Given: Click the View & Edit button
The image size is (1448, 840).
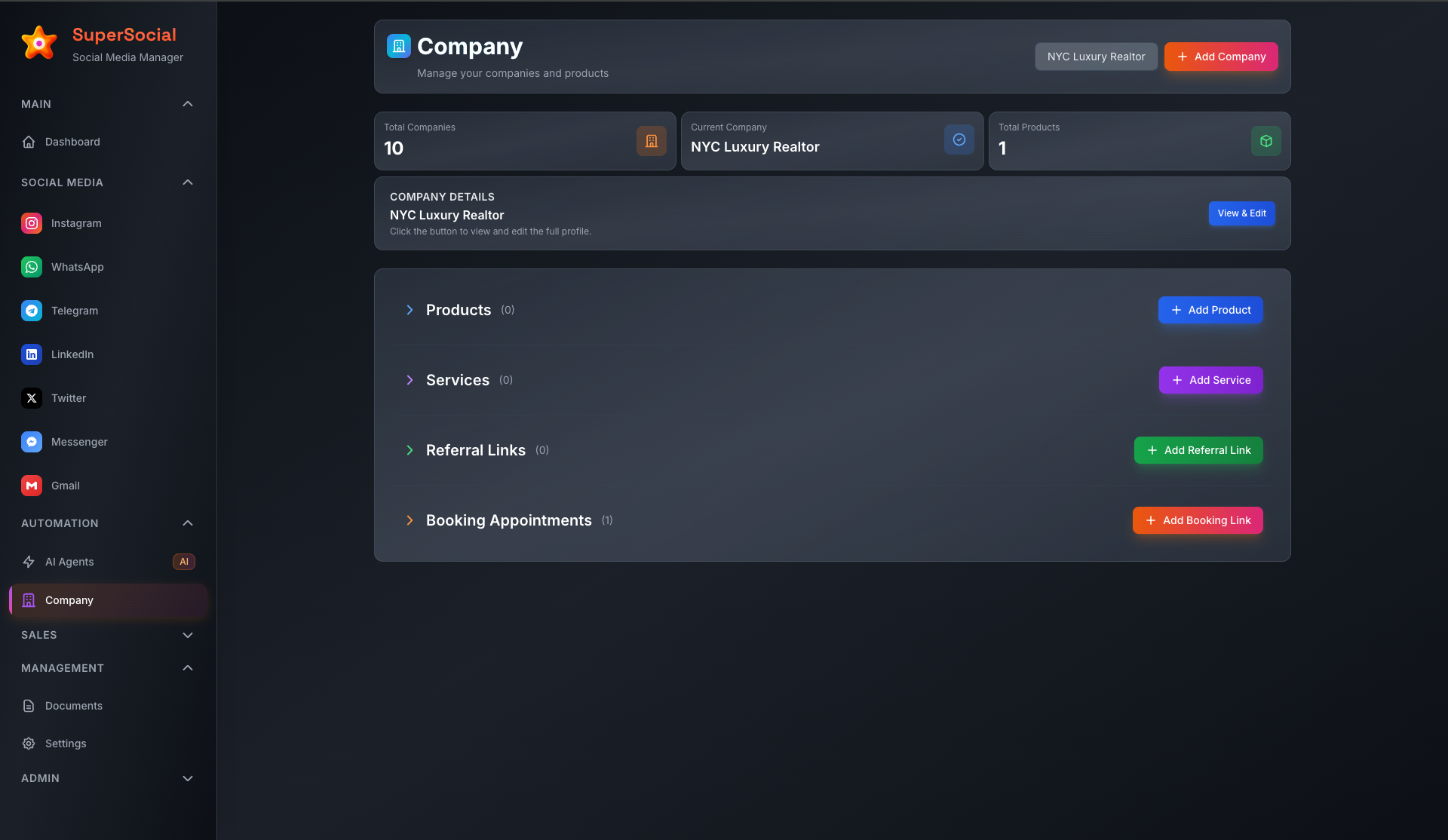Looking at the screenshot, I should tap(1241, 213).
